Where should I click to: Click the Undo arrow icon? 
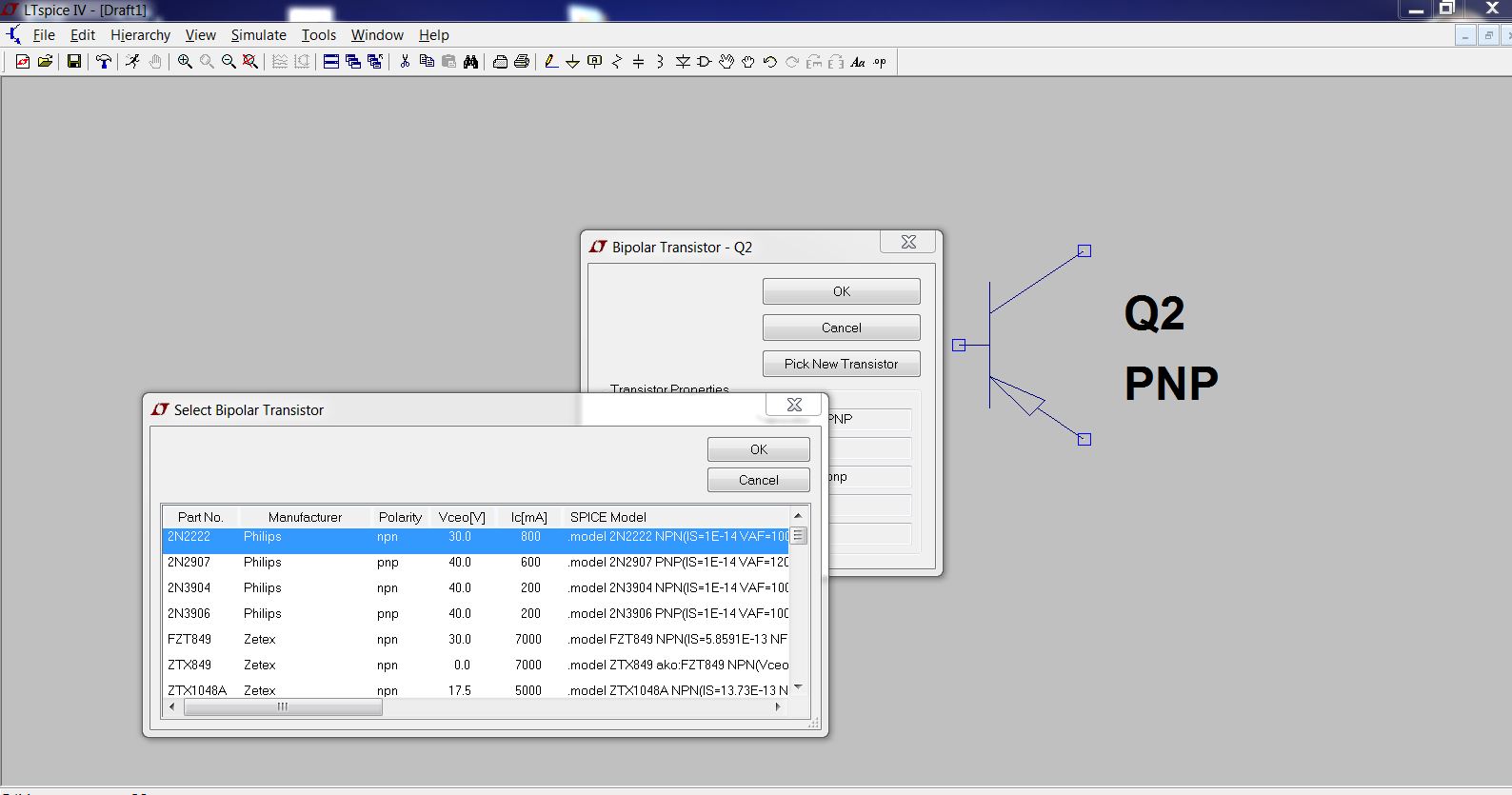click(x=770, y=62)
